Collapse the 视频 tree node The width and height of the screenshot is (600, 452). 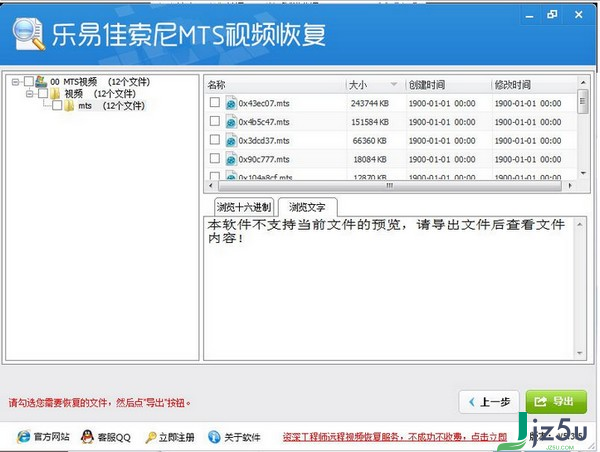(29, 94)
